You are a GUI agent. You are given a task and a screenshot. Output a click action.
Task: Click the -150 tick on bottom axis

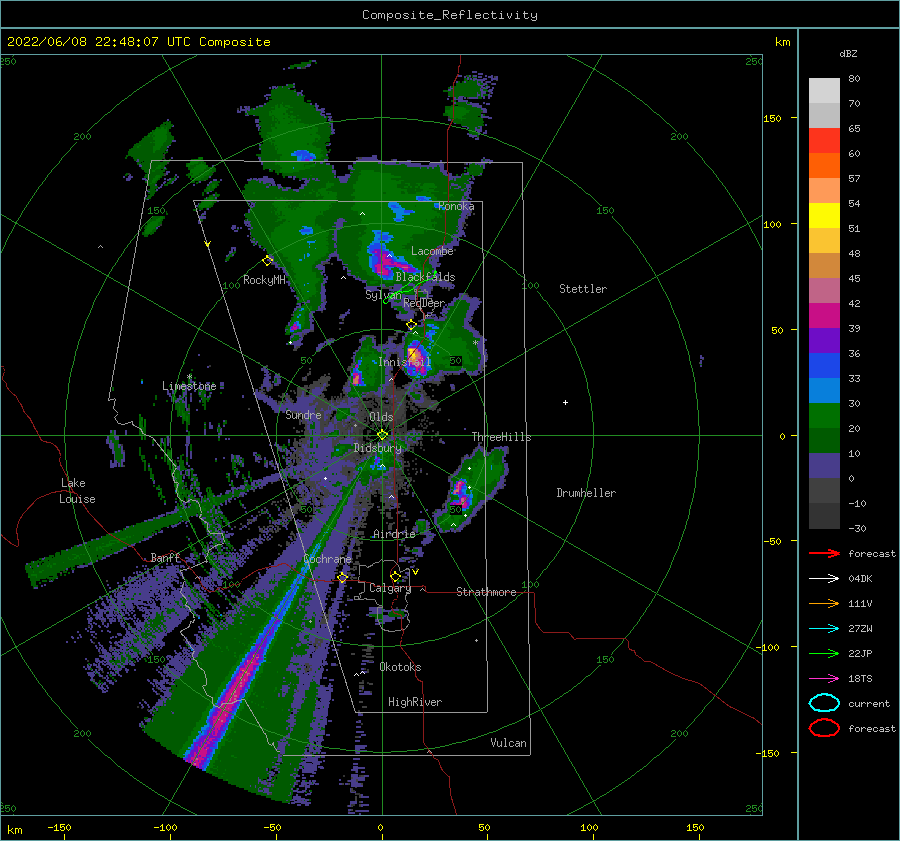[x=59, y=827]
